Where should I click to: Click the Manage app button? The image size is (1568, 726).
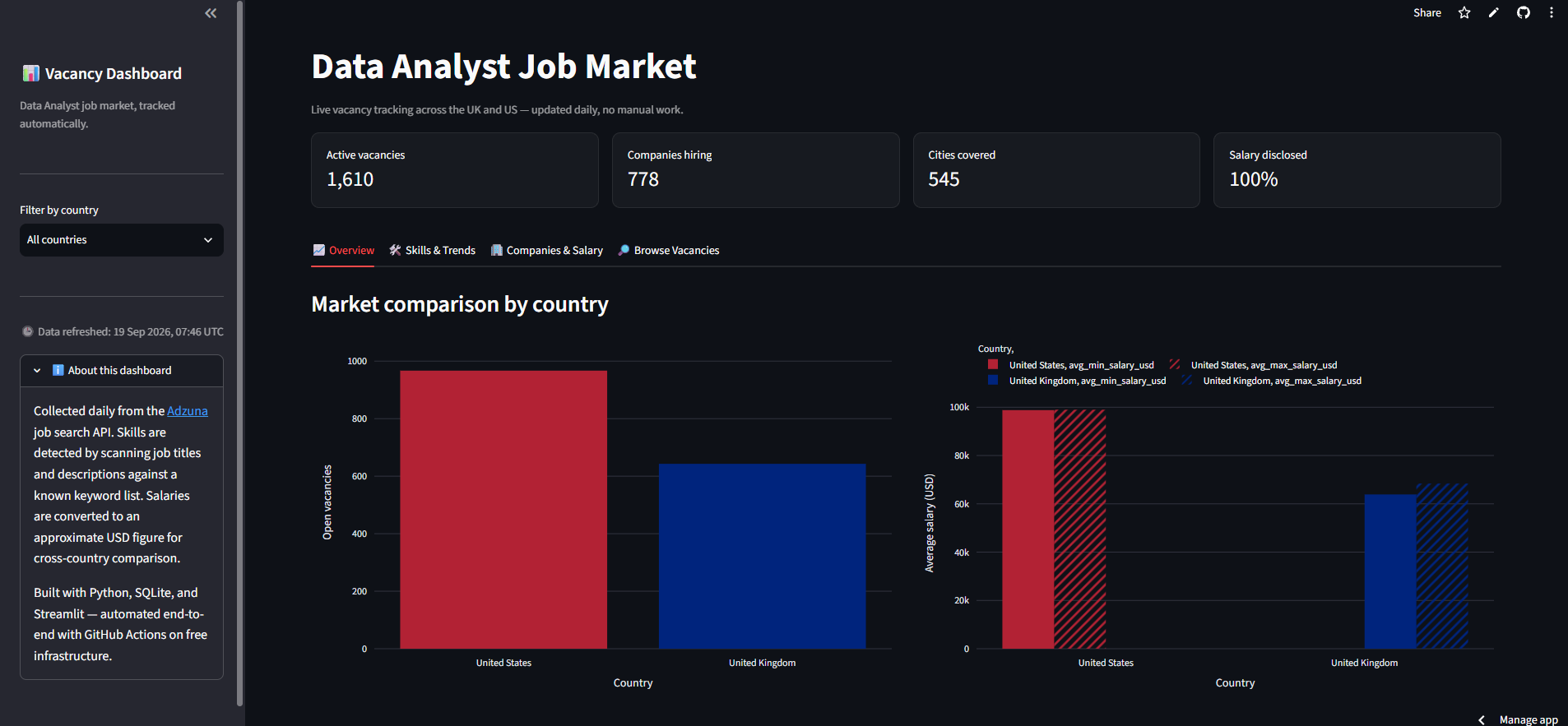[x=1529, y=719]
